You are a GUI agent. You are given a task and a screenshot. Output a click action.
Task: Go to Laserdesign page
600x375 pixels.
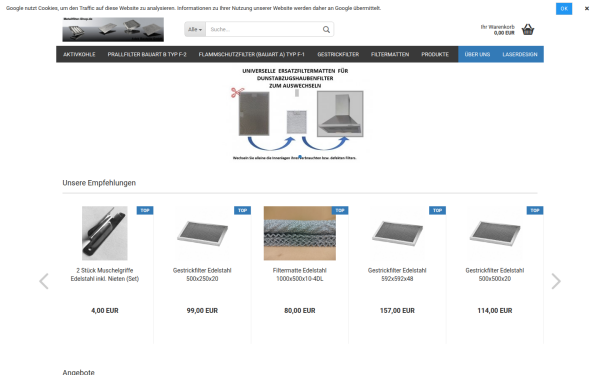point(520,54)
